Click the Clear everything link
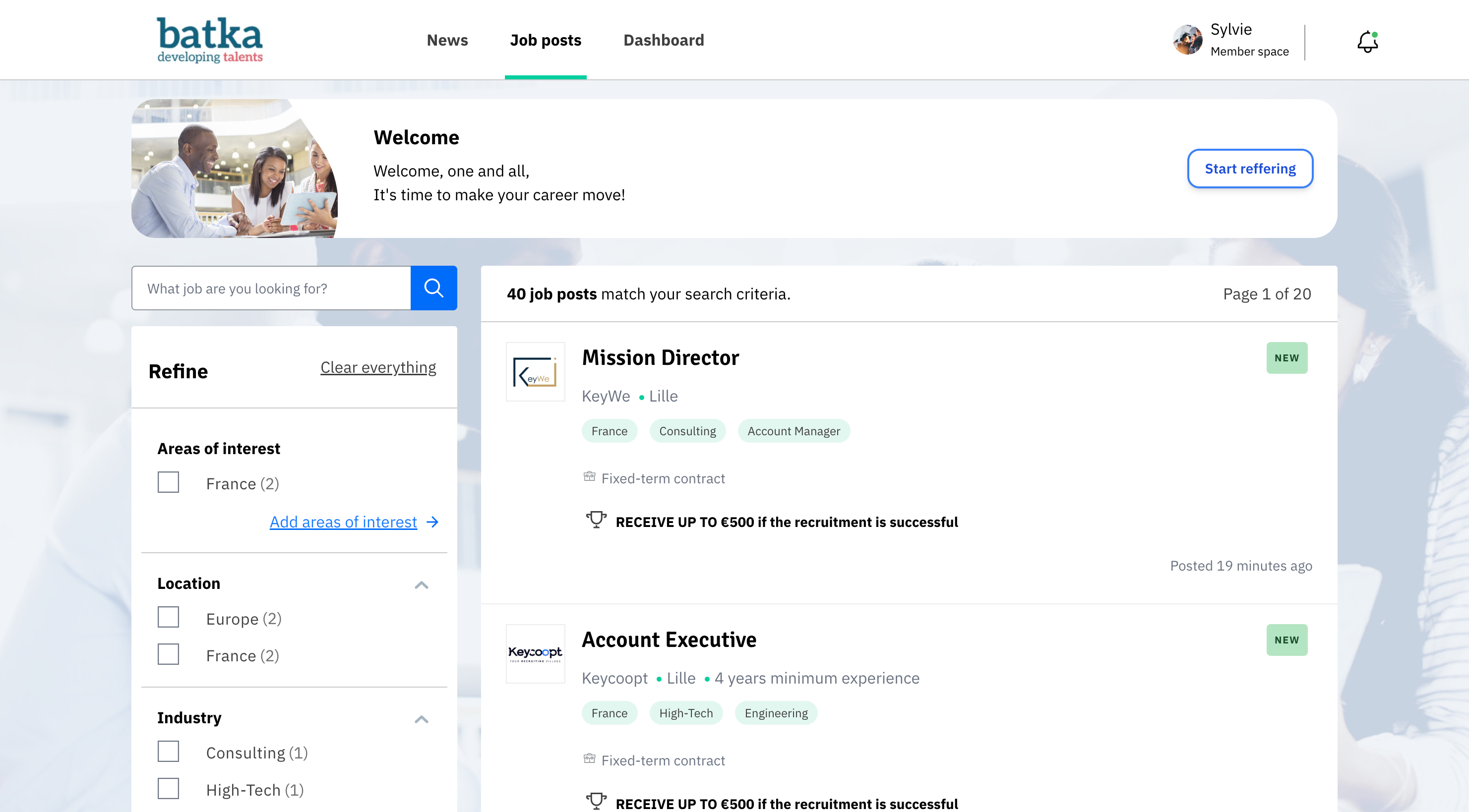 (378, 367)
